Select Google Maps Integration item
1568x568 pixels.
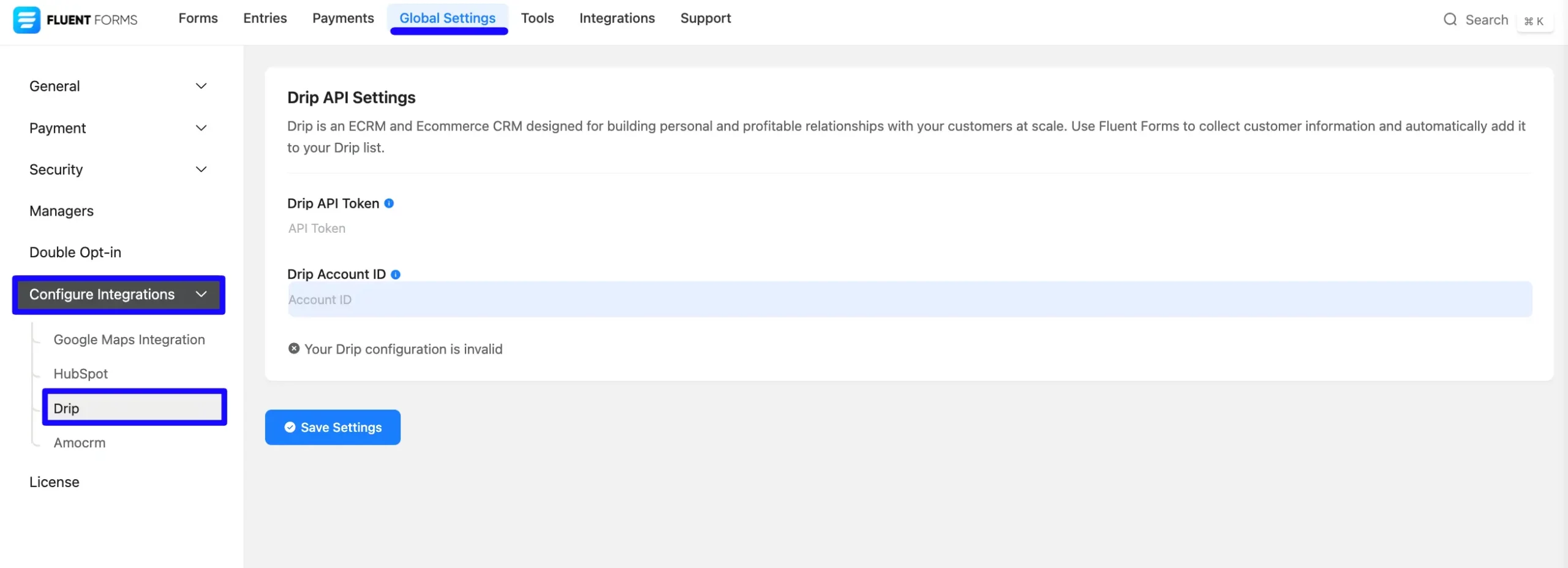[x=129, y=339]
